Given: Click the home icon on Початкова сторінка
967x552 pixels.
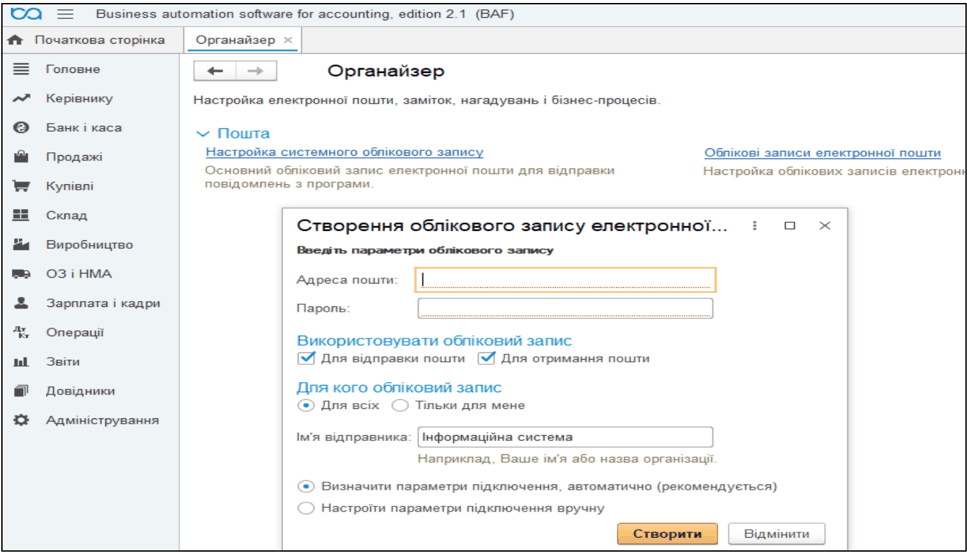Looking at the screenshot, I should click(15, 40).
